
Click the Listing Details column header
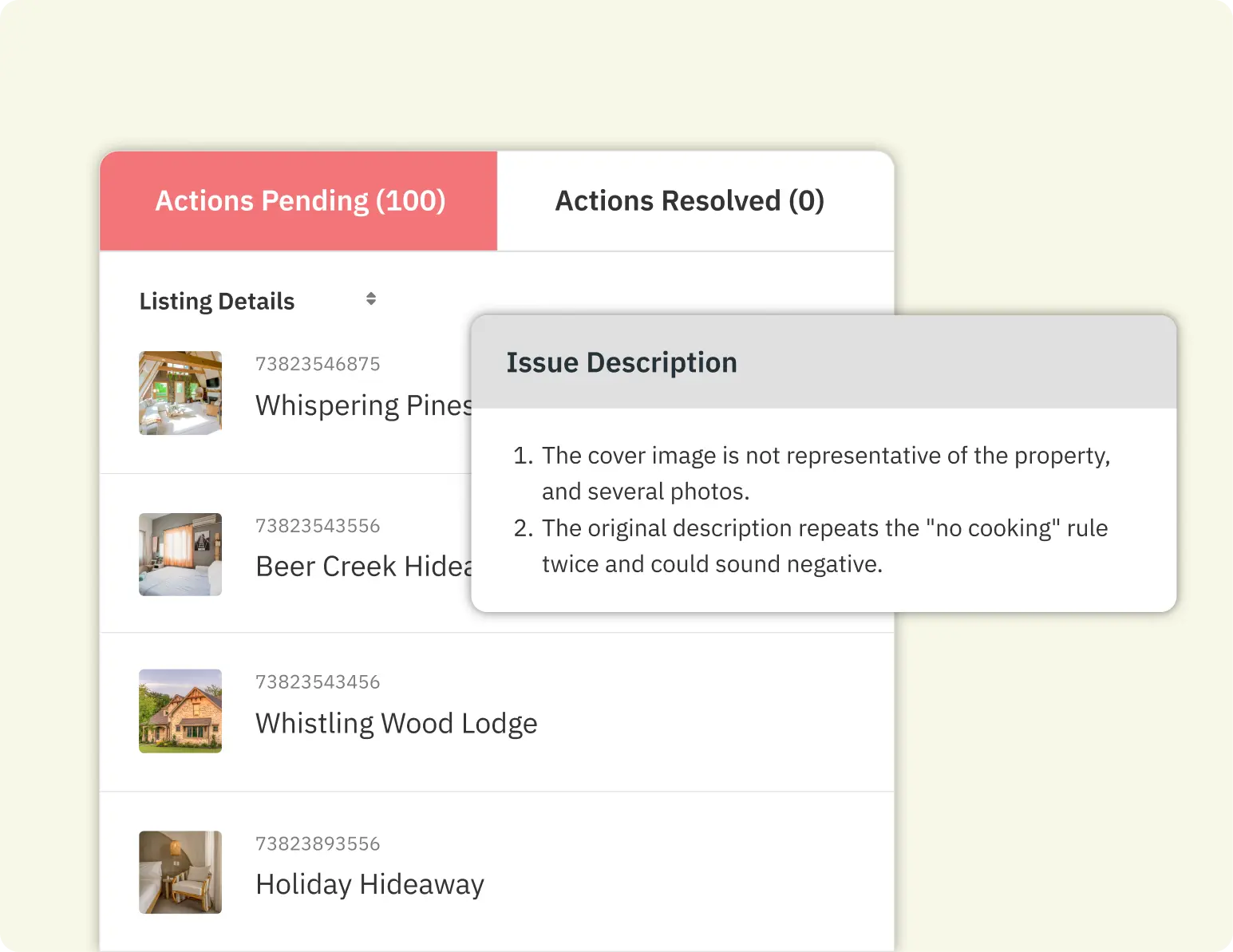216,300
